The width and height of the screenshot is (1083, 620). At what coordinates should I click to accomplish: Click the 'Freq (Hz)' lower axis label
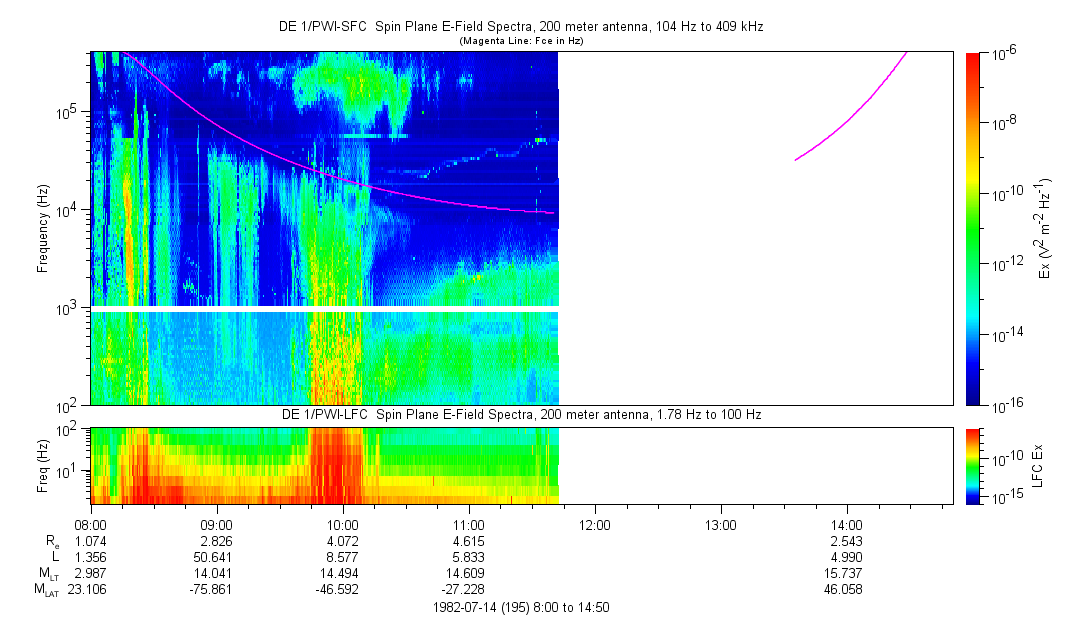point(43,465)
